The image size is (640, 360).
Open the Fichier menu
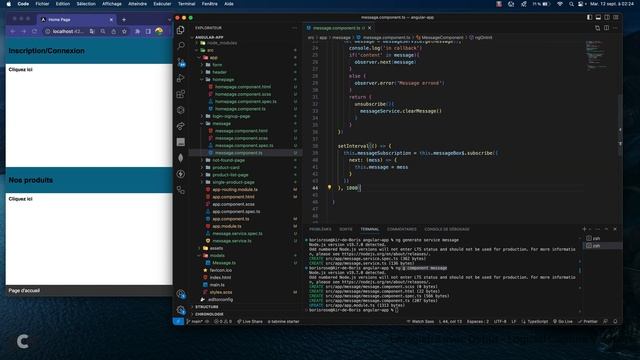[x=42, y=4]
